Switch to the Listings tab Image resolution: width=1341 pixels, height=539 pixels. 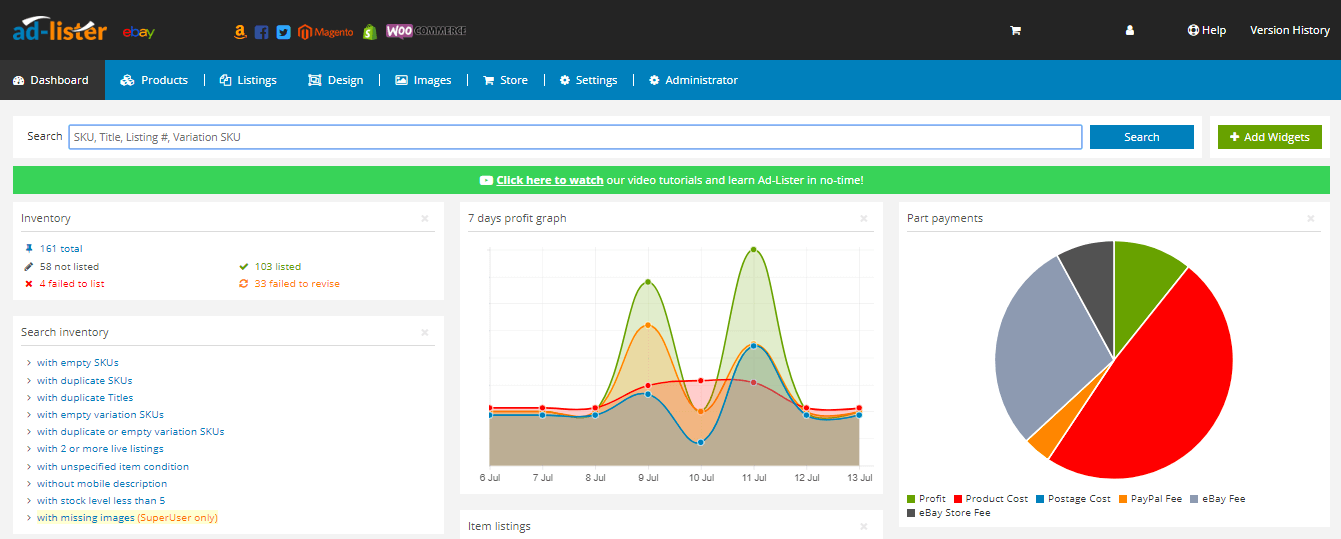[x=248, y=80]
